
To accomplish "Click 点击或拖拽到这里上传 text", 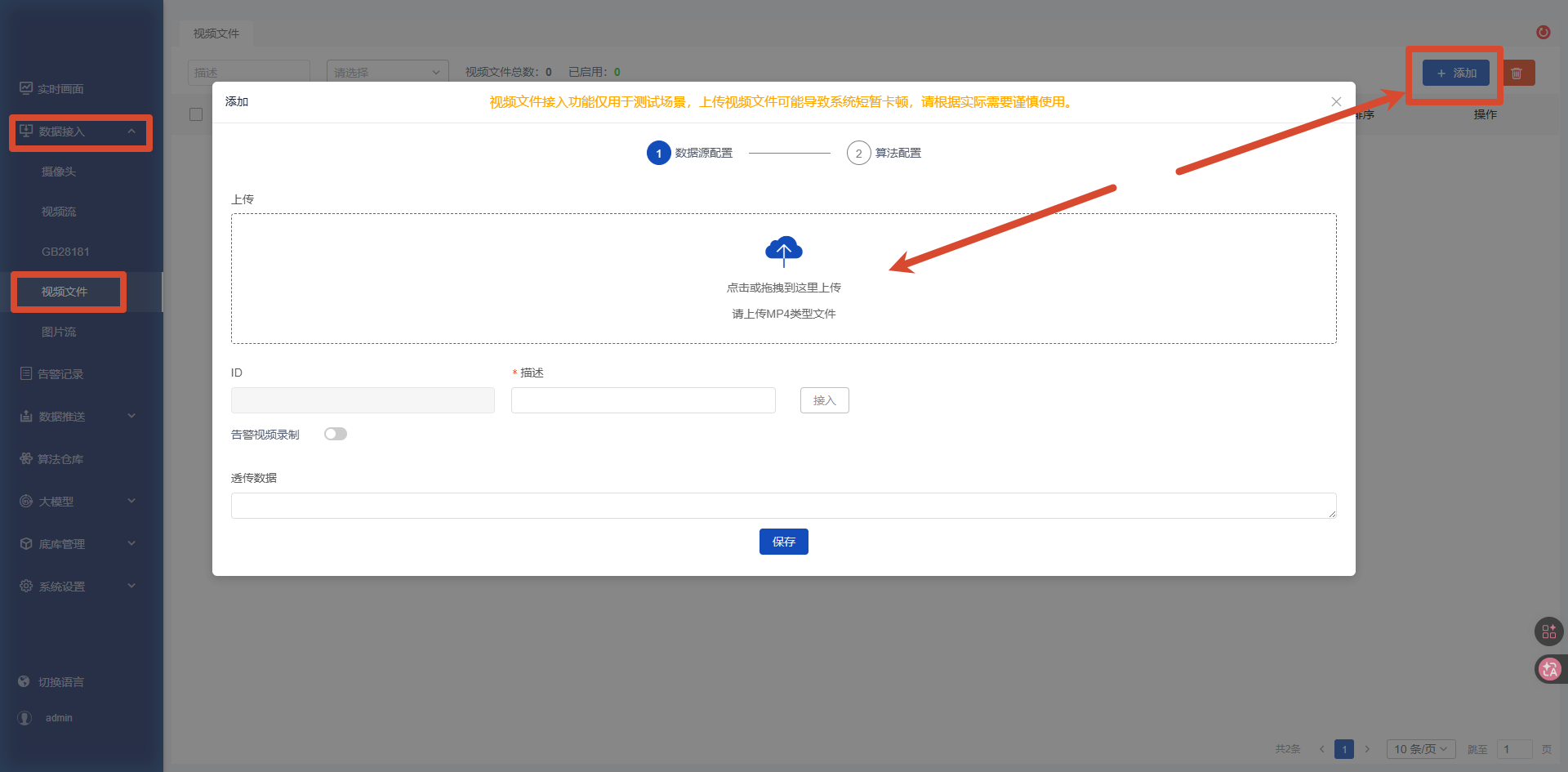I will (784, 288).
